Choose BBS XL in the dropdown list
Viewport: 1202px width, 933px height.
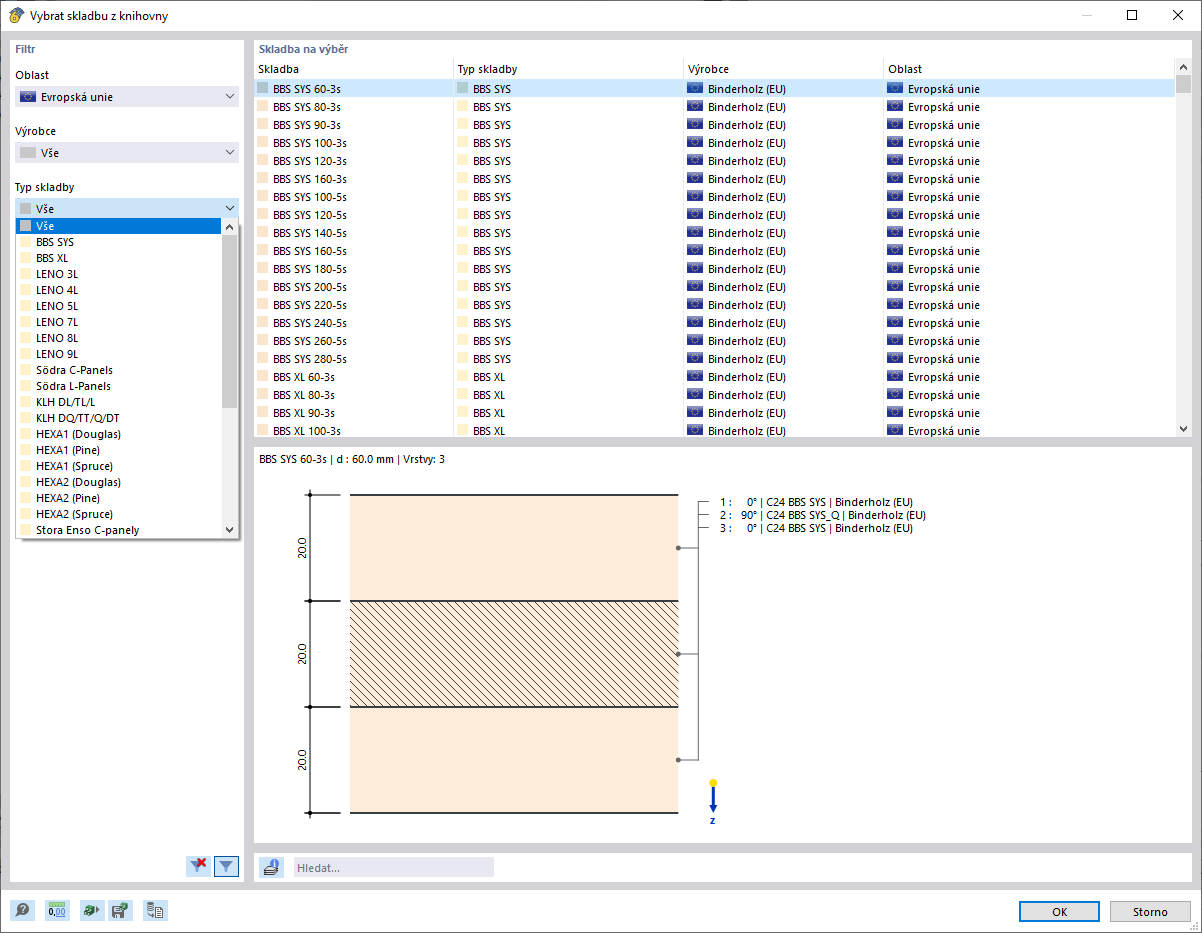tap(119, 258)
